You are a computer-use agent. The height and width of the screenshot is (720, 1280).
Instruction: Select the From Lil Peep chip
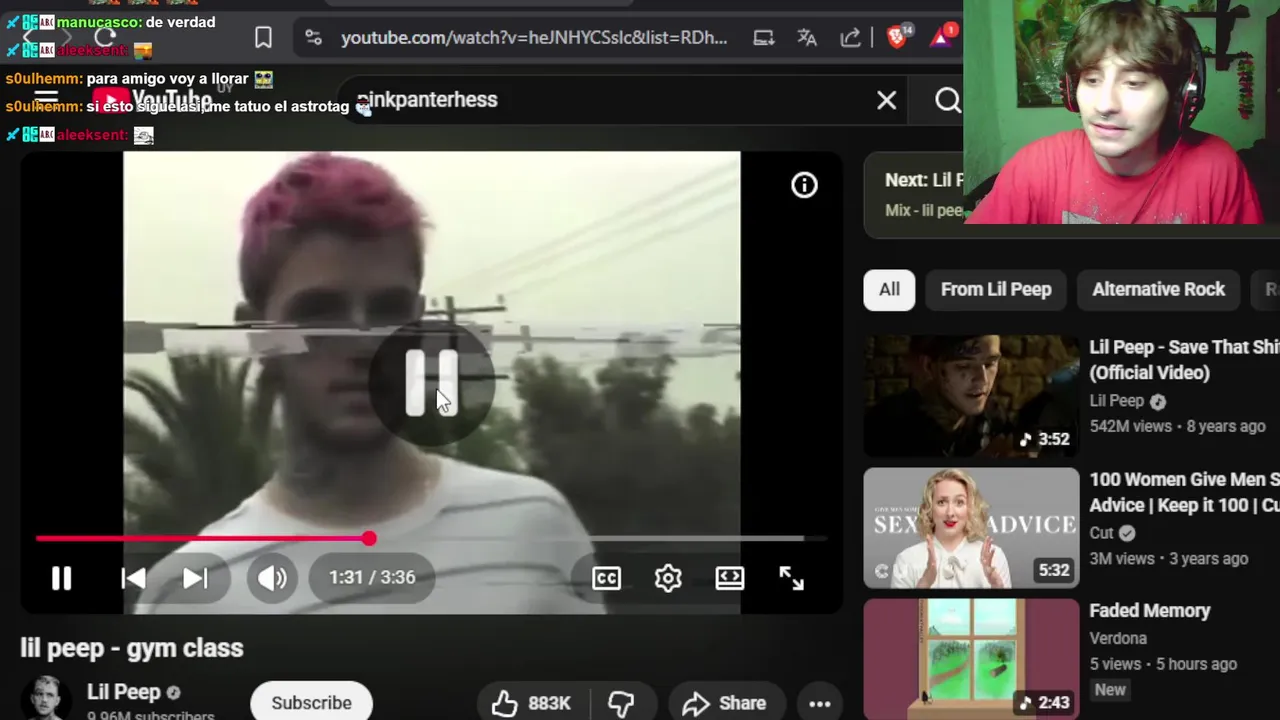(x=996, y=290)
